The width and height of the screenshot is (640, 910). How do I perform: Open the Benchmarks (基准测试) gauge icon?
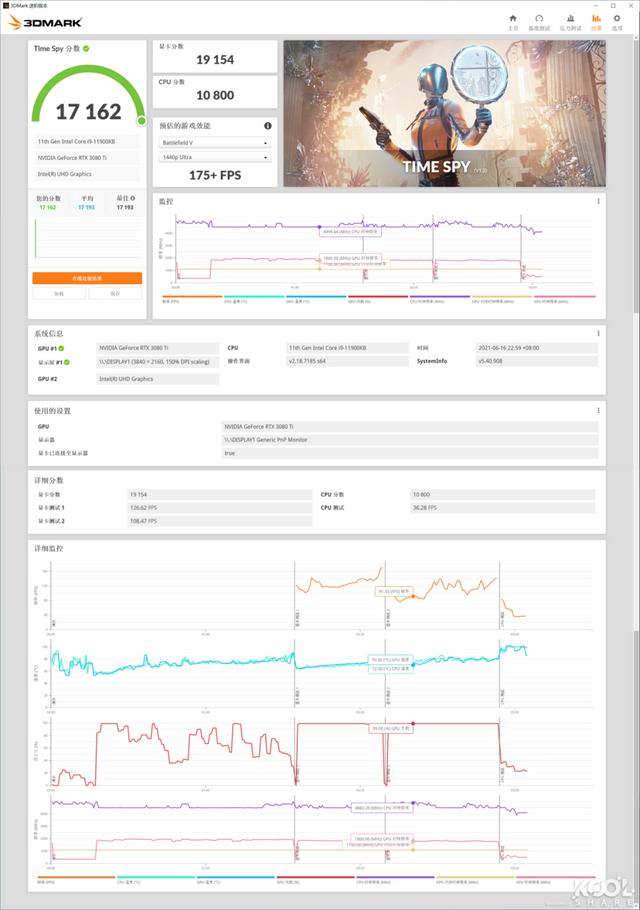(x=539, y=21)
